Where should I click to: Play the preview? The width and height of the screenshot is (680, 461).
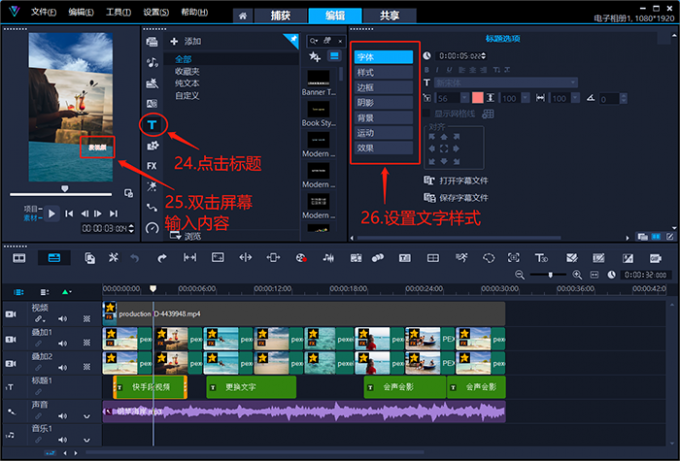[52, 213]
